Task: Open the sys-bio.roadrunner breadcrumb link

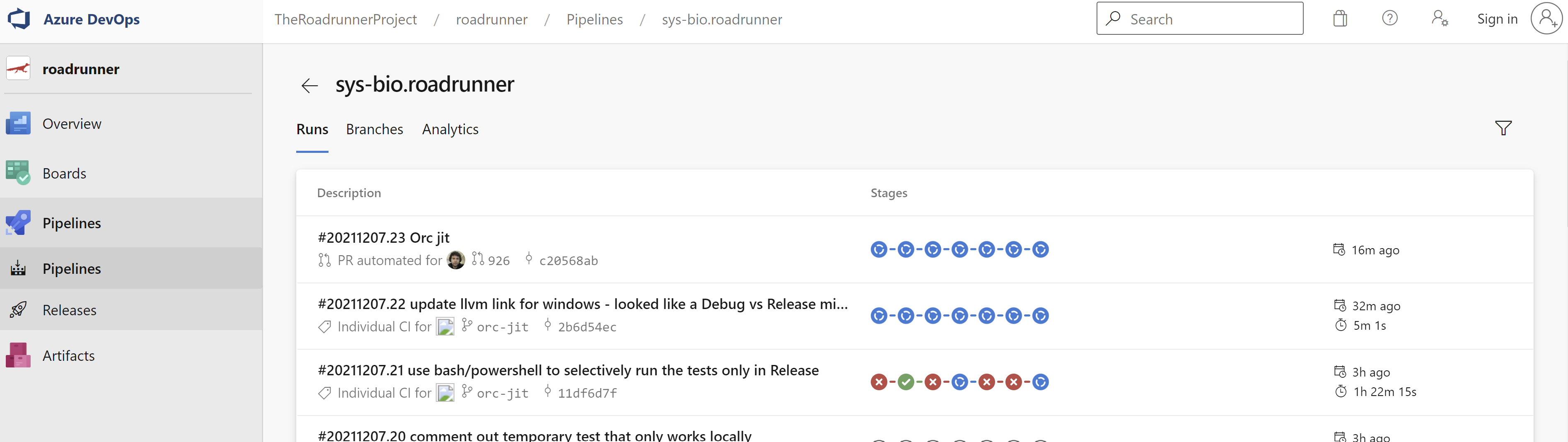Action: coord(722,19)
